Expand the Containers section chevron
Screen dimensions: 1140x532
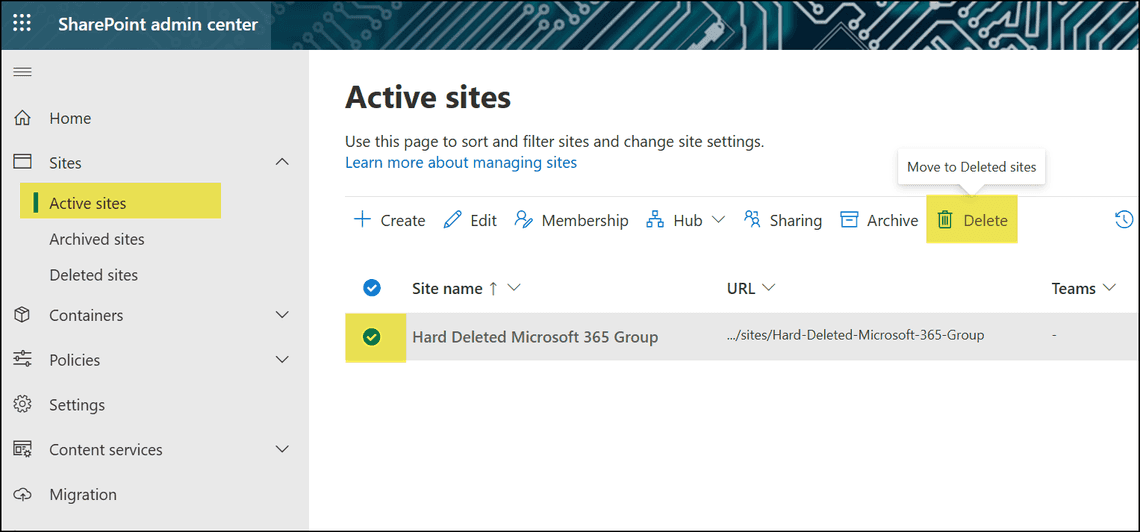pyautogui.click(x=283, y=315)
